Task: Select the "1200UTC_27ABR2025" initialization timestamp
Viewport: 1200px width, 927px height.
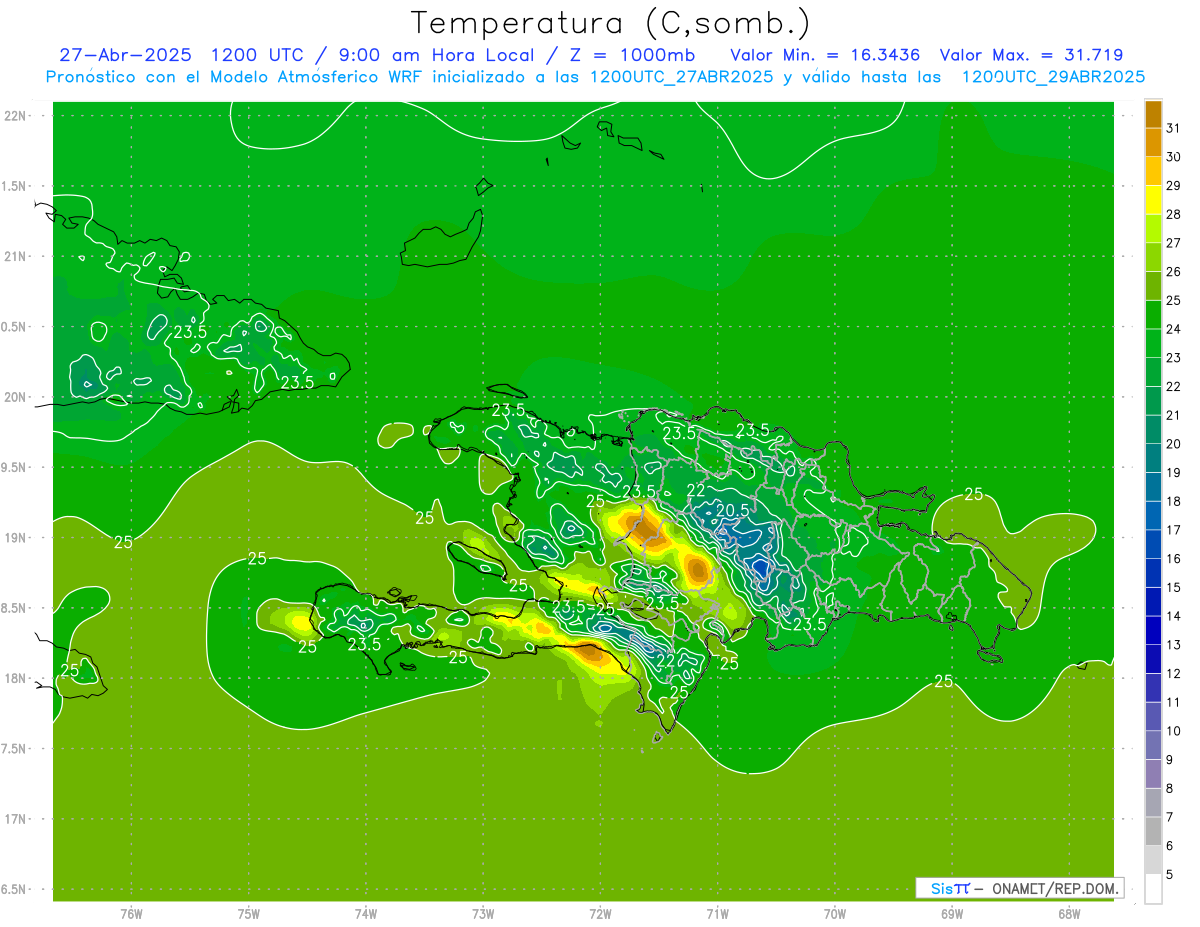Action: (x=681, y=77)
